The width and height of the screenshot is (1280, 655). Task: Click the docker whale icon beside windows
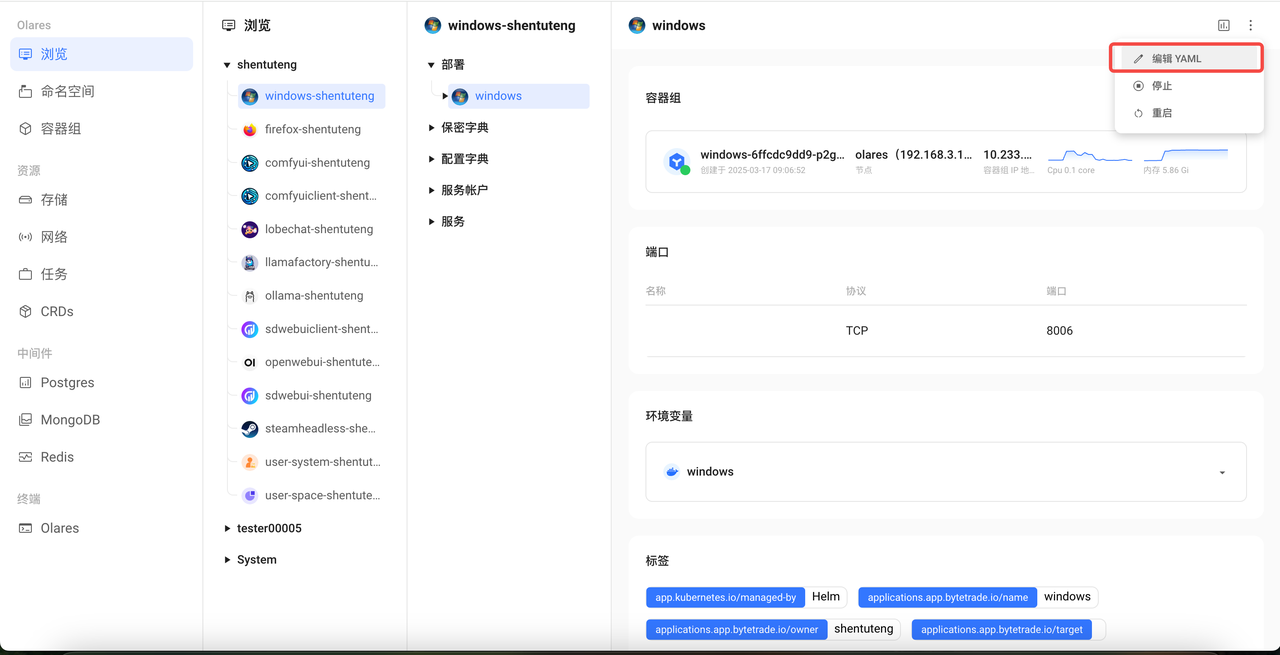point(672,472)
